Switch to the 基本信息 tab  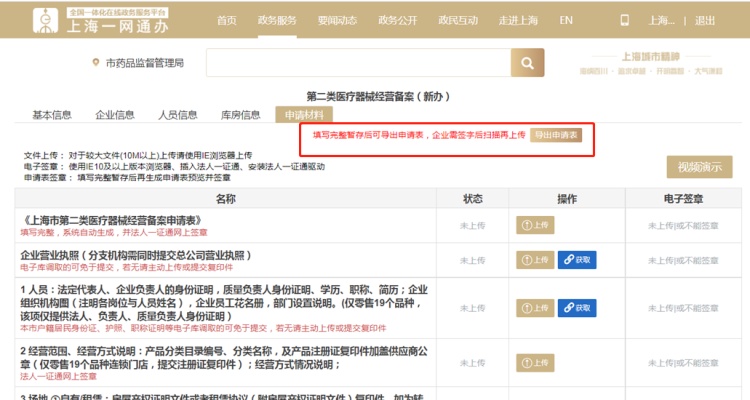52,114
